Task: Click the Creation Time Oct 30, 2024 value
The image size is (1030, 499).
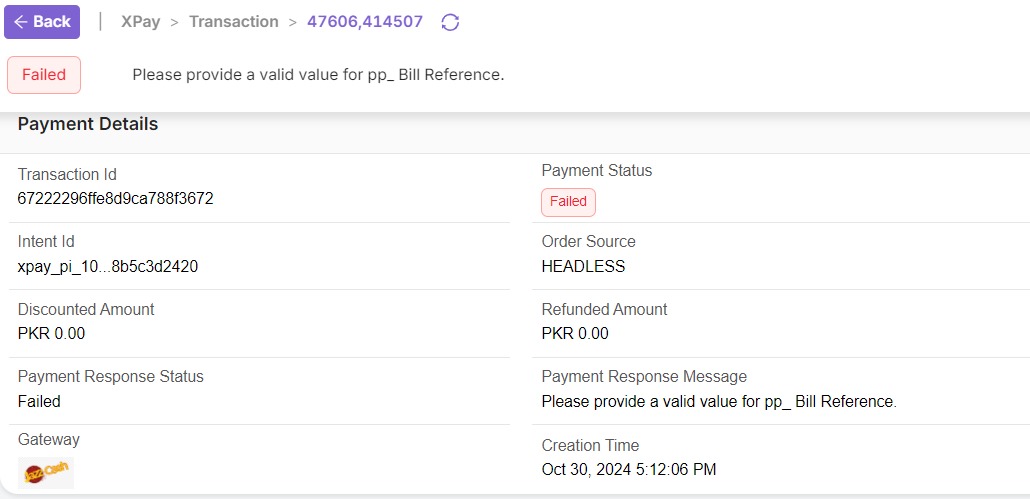Action: click(629, 470)
